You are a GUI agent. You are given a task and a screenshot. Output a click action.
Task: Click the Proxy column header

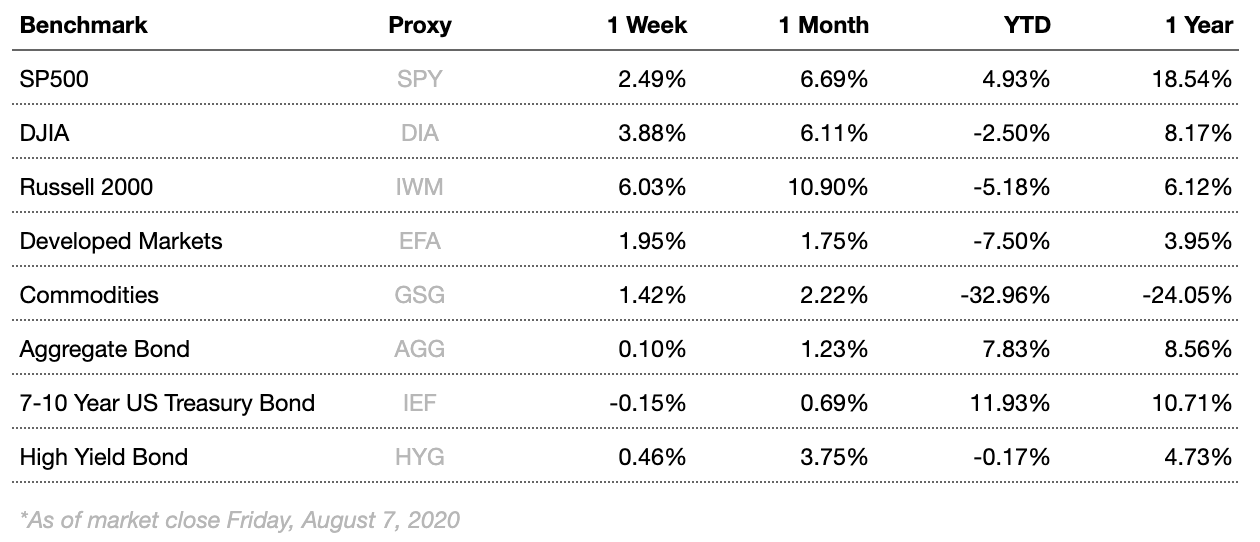tap(419, 25)
